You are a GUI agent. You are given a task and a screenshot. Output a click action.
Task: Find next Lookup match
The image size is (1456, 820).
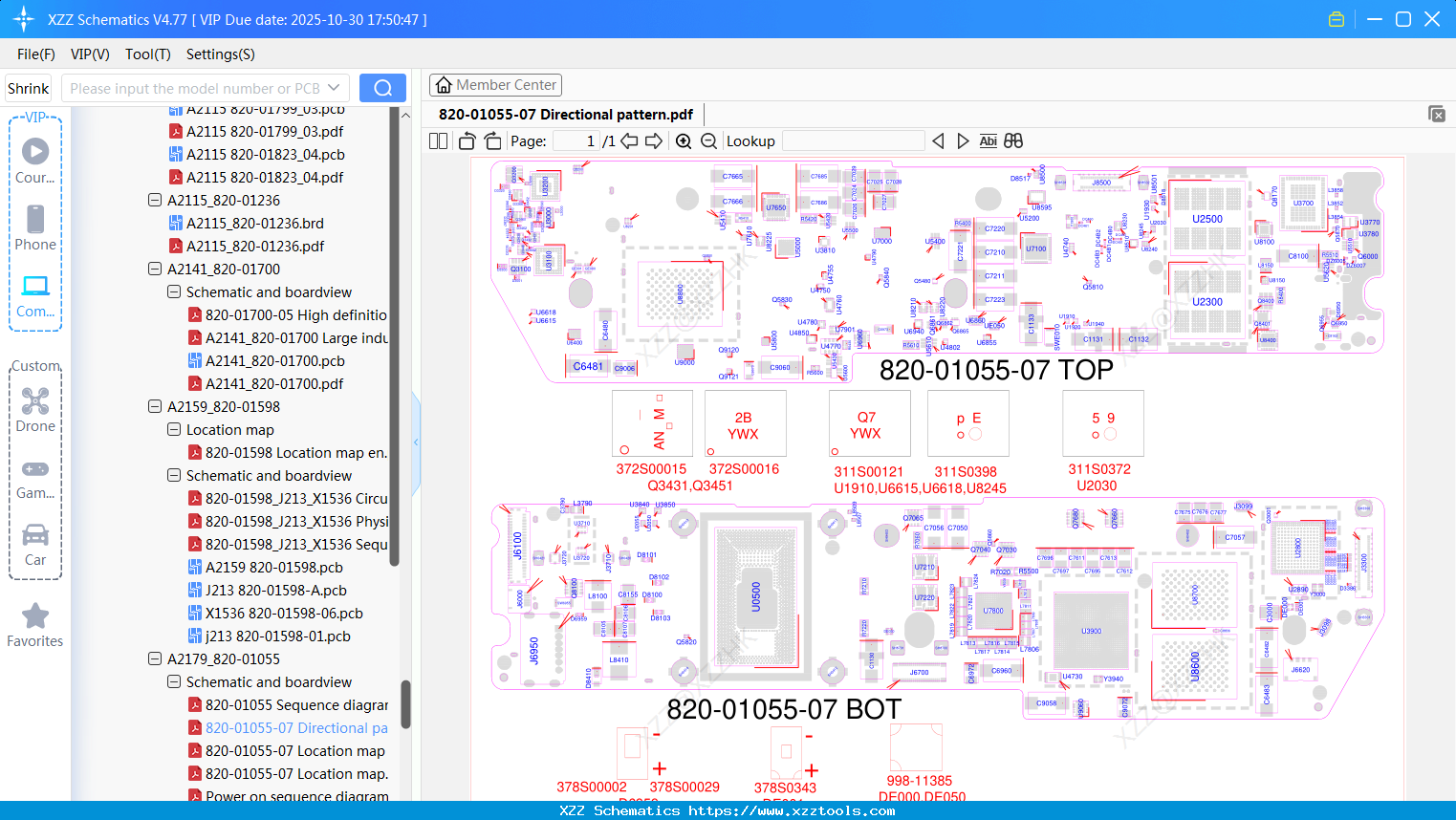[963, 141]
